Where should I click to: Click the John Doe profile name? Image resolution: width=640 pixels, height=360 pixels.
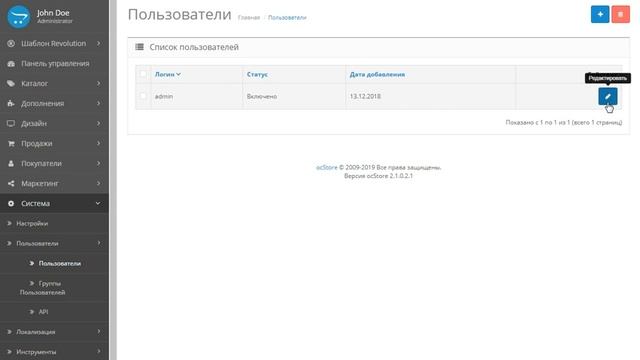(x=53, y=13)
